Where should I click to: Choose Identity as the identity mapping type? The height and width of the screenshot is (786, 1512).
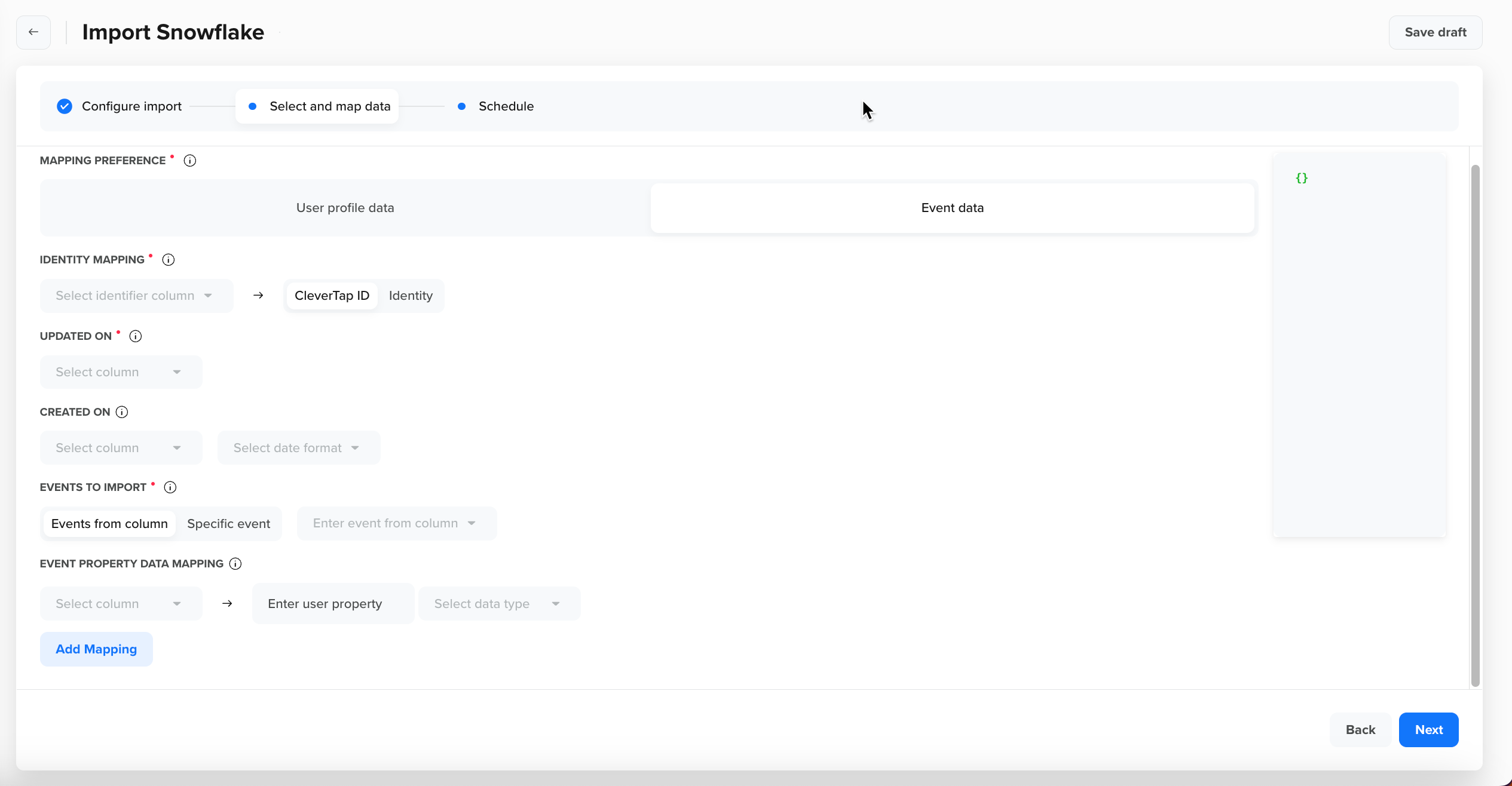click(x=411, y=296)
